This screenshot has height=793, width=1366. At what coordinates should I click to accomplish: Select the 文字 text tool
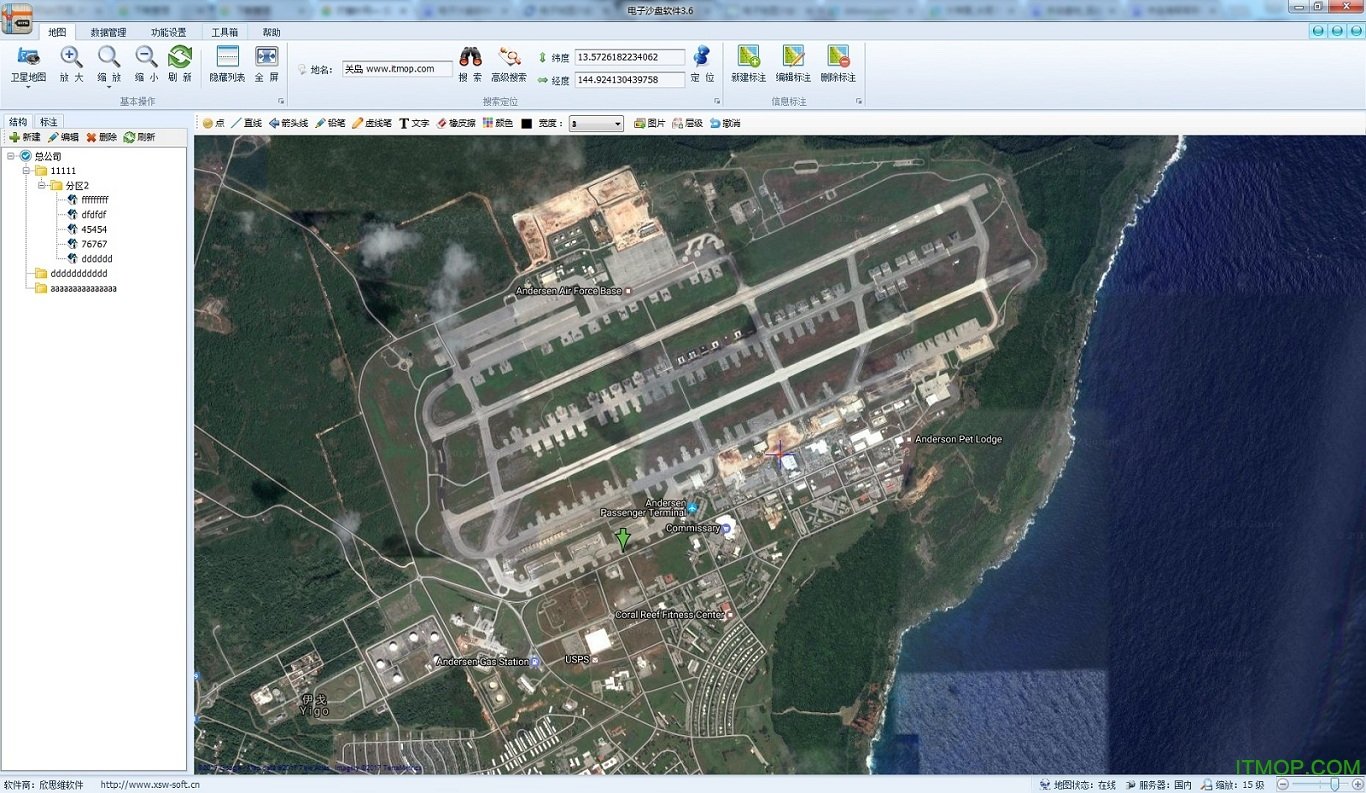click(x=414, y=123)
